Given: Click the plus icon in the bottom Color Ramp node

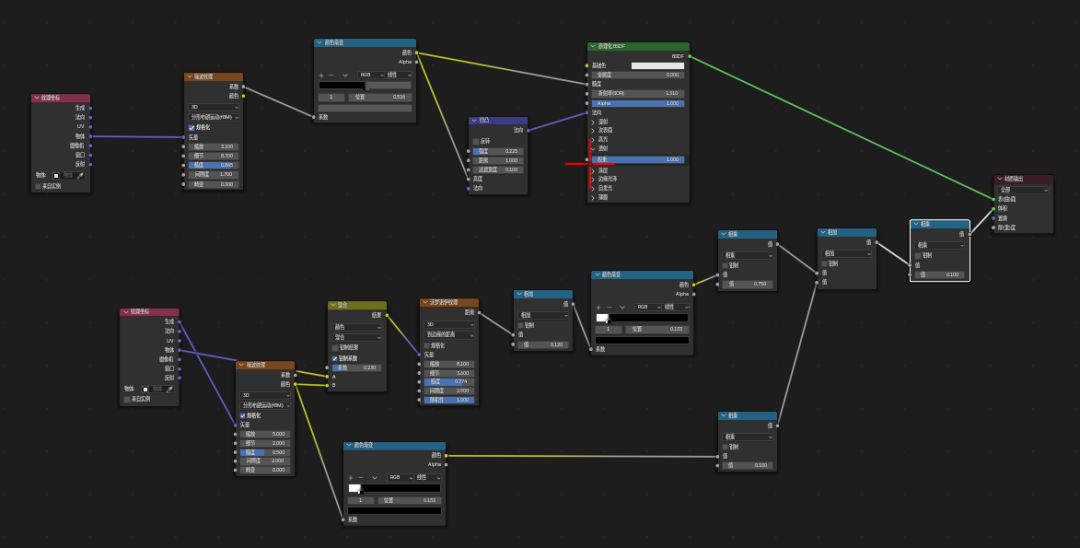Looking at the screenshot, I should tap(351, 477).
